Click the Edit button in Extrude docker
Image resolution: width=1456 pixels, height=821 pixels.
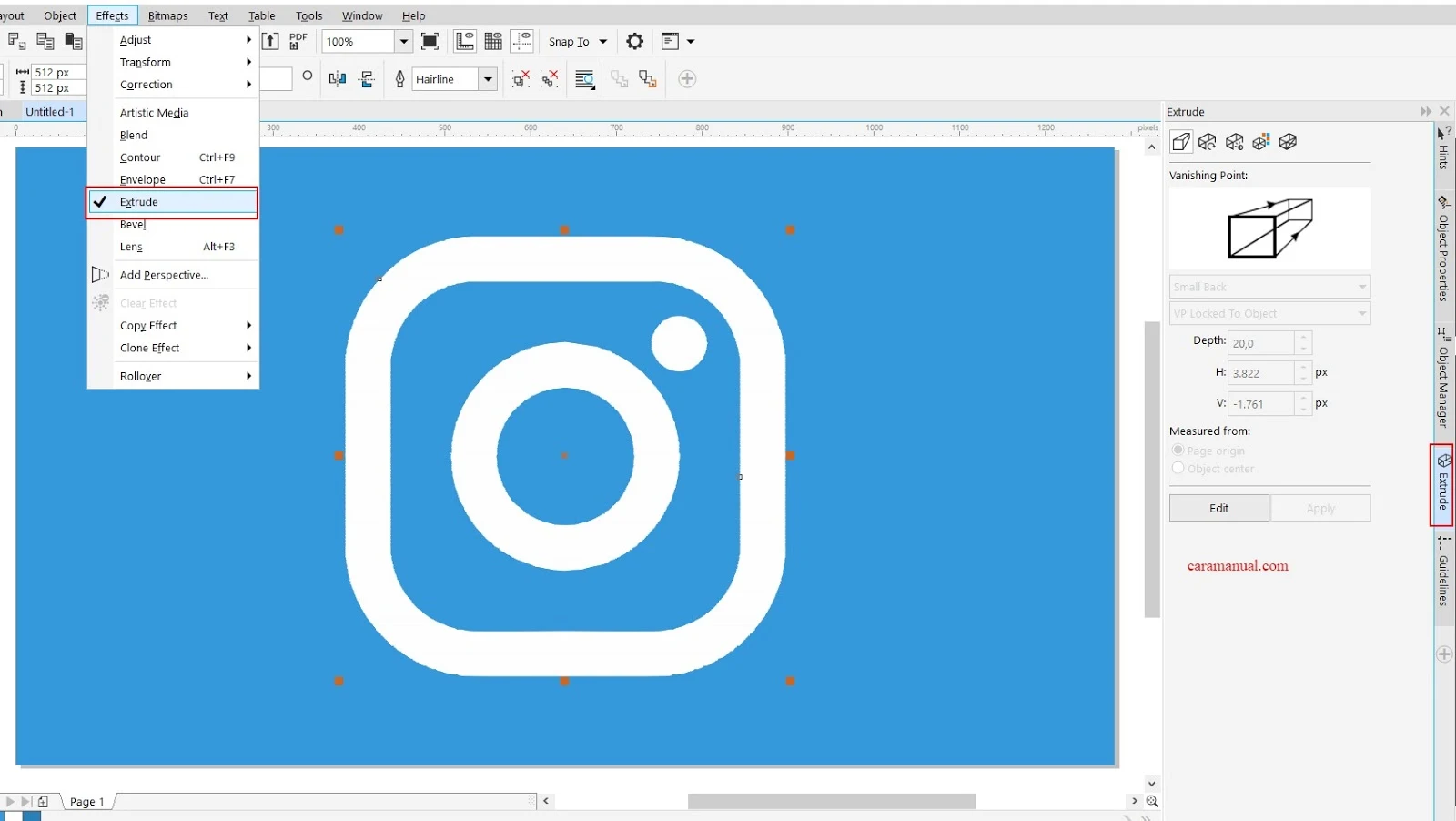point(1219,508)
